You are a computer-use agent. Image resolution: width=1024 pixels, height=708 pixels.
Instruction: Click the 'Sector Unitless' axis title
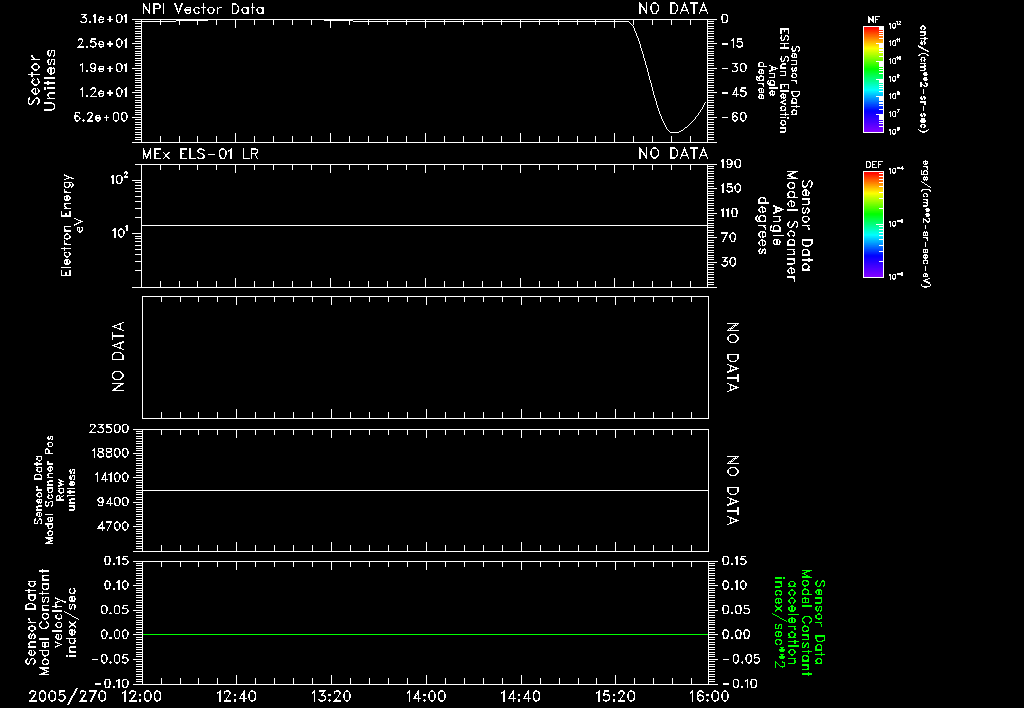point(42,80)
